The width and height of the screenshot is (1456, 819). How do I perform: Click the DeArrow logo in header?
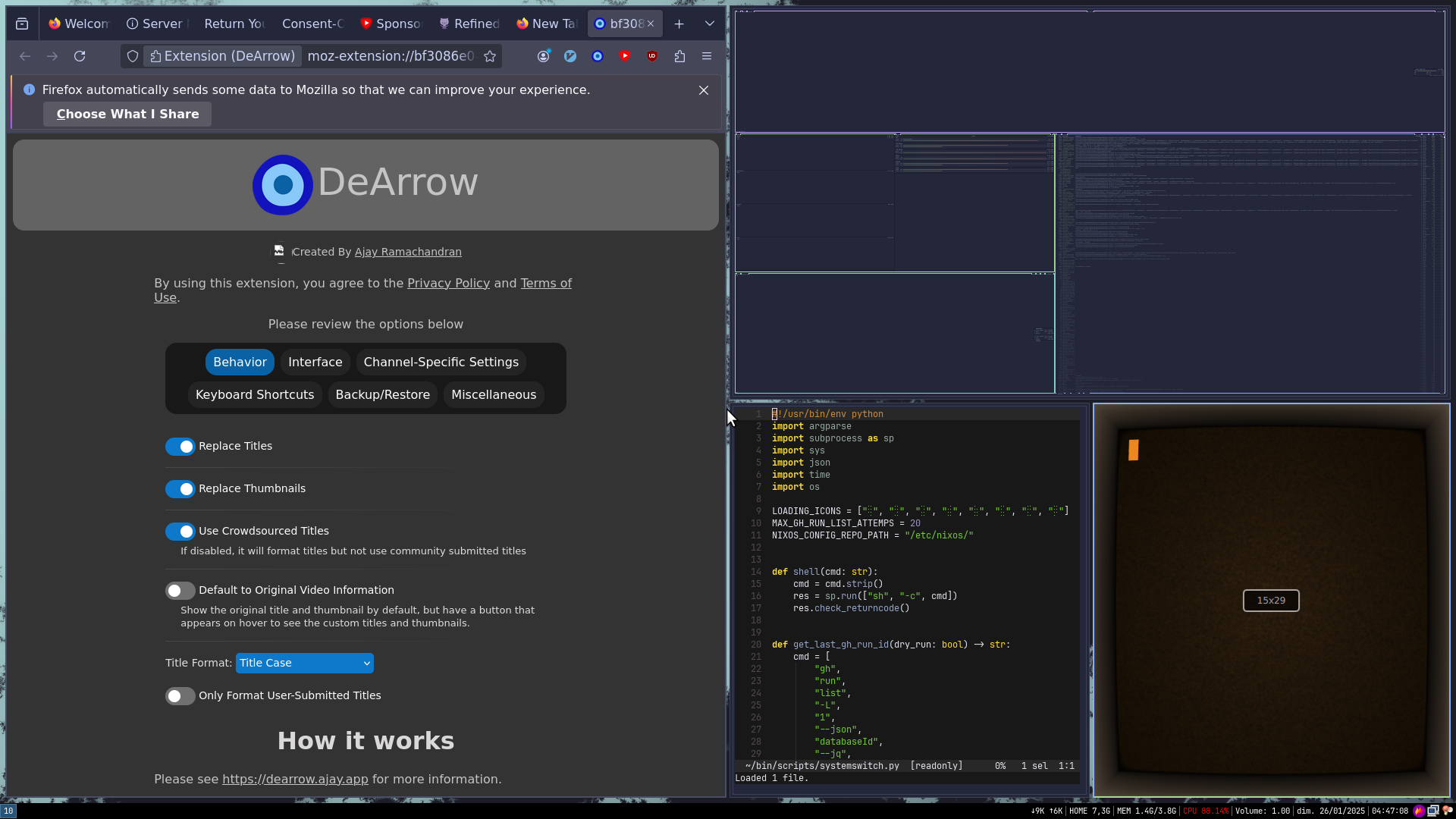pos(283,184)
